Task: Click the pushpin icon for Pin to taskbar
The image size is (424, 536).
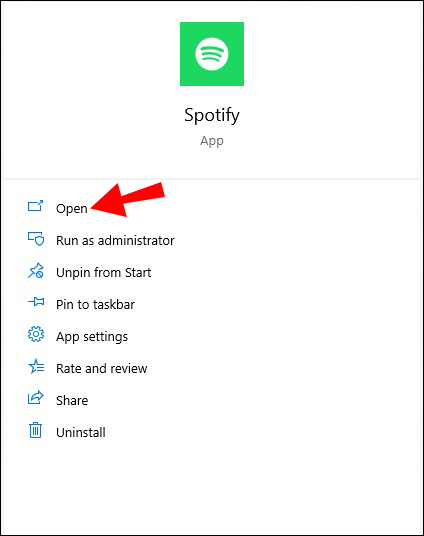Action: point(36,302)
